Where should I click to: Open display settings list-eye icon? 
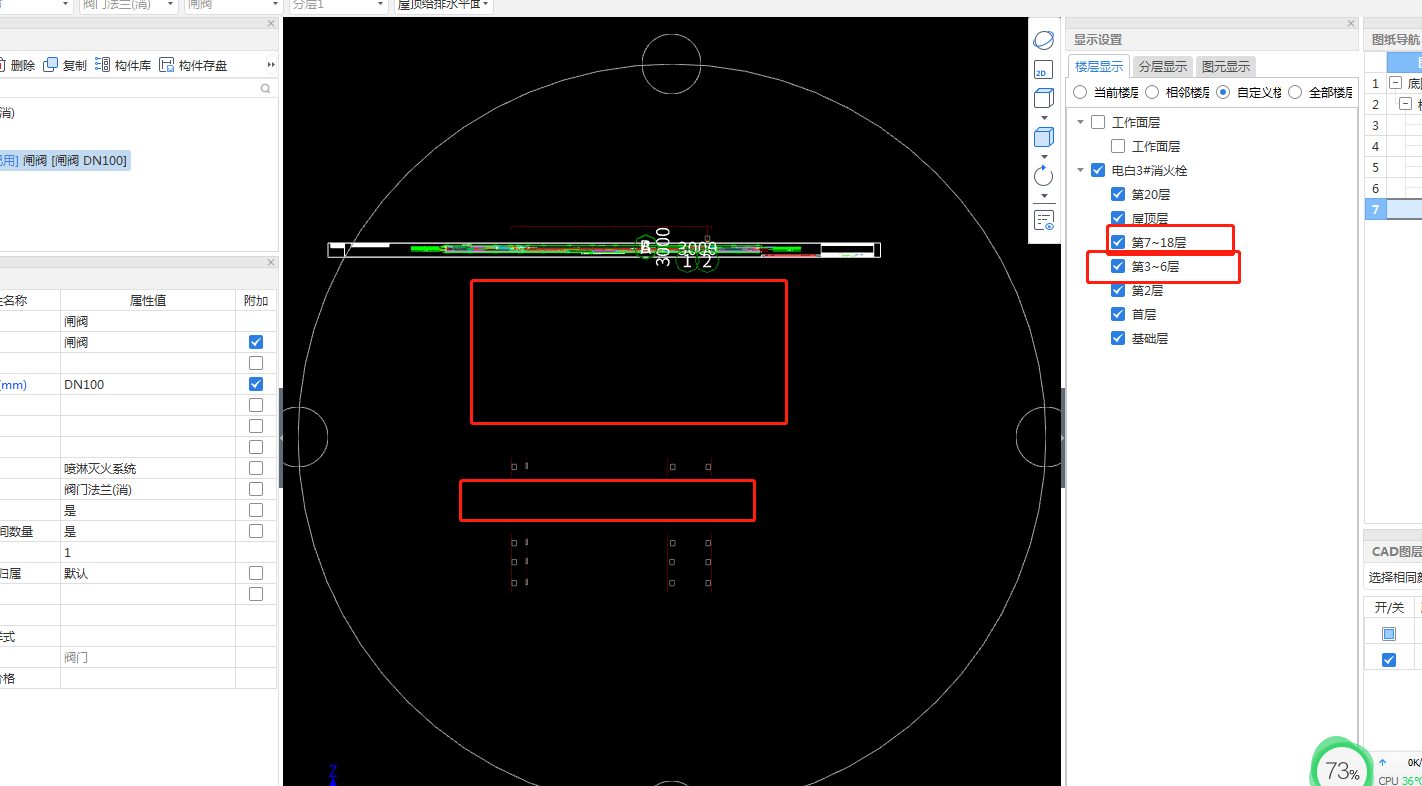click(1043, 220)
